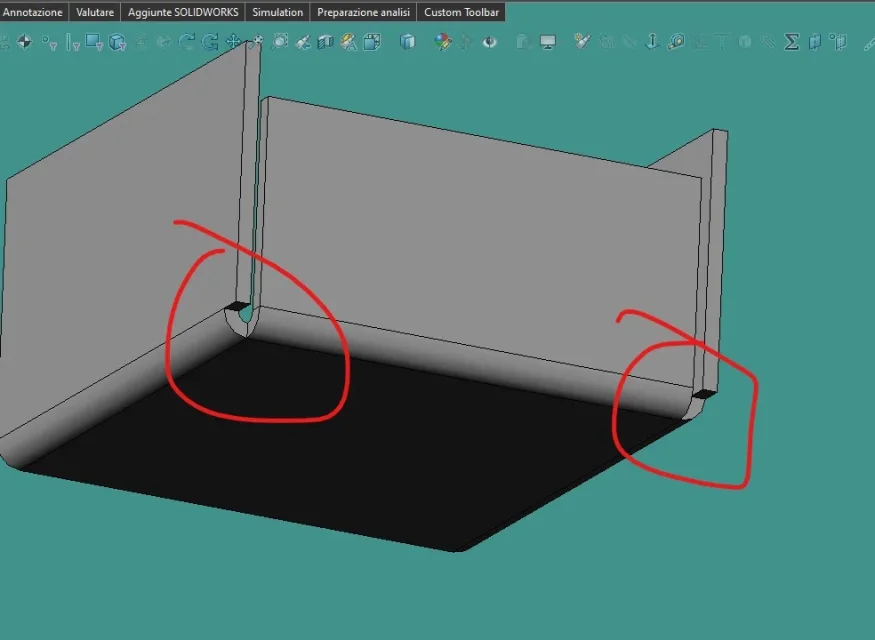This screenshot has width=875, height=640.
Task: Activate Zoom to Fit magnifier icon
Action: pyautogui.click(x=280, y=42)
